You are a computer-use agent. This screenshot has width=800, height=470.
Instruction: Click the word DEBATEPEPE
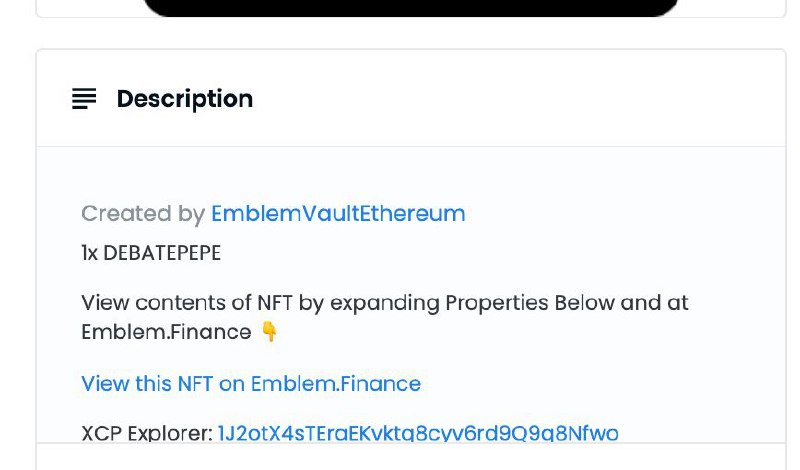[x=162, y=253]
